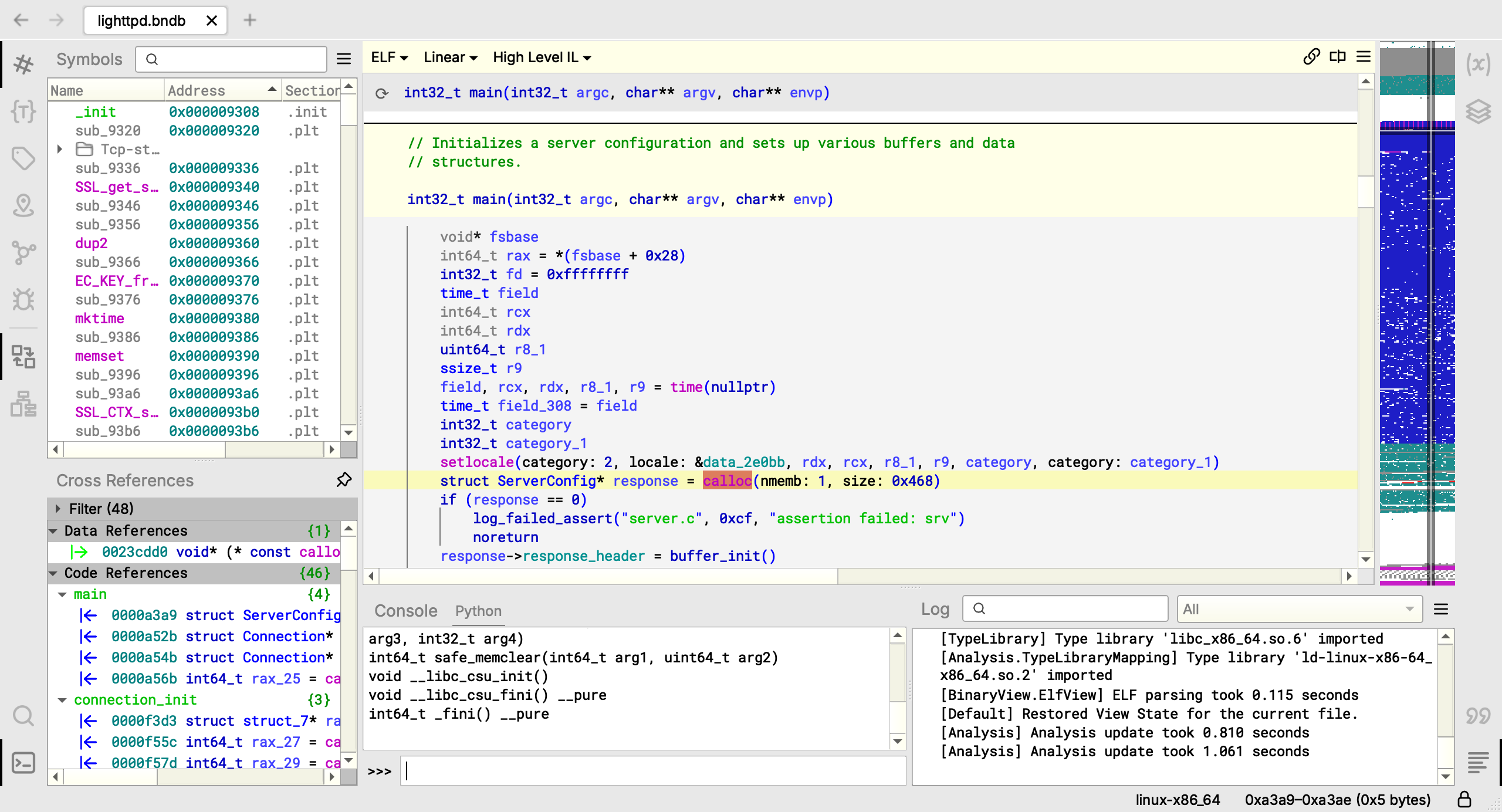Viewport: 1502px width, 812px height.
Task: Pin the Cross References panel
Action: coord(344,480)
